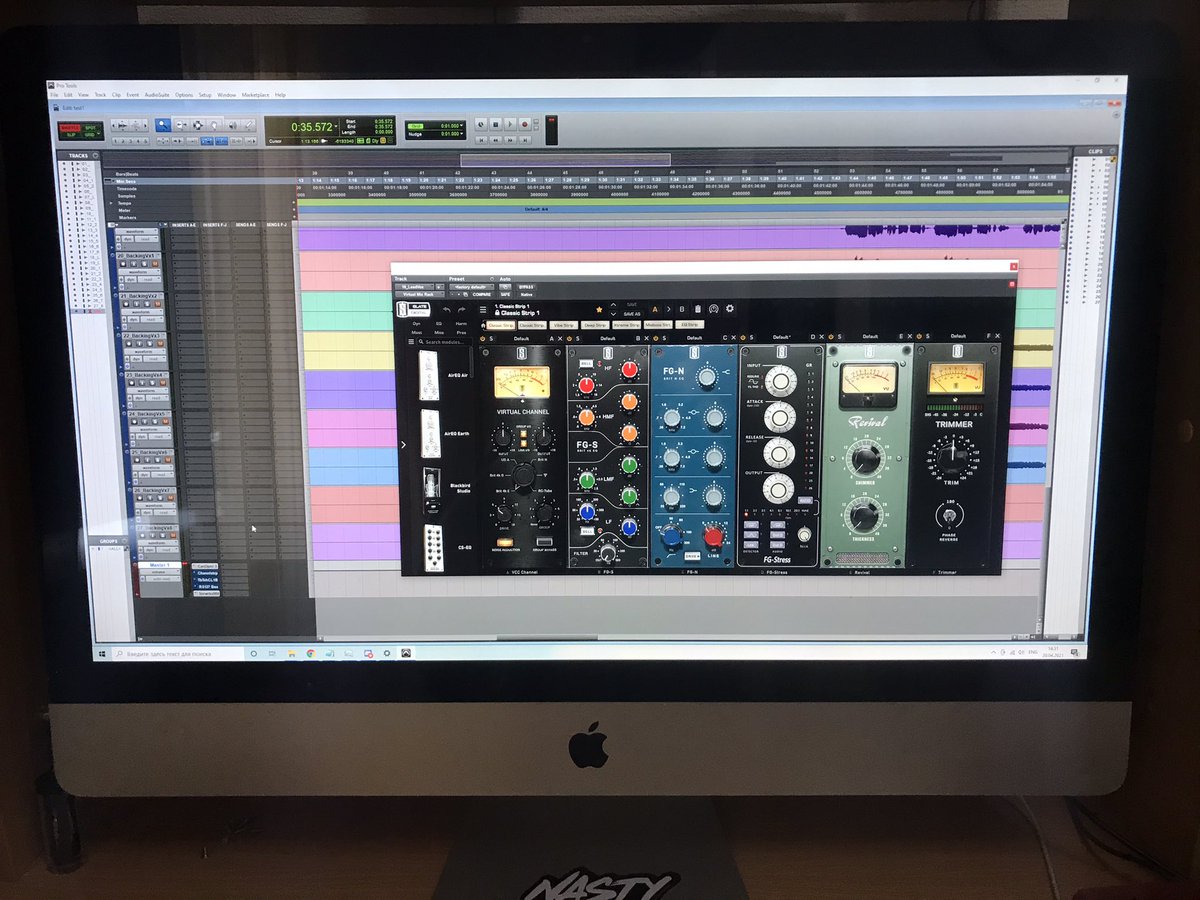Open the main counter format dropdown arrow
Screen dimensions: 1200x900
(336, 127)
